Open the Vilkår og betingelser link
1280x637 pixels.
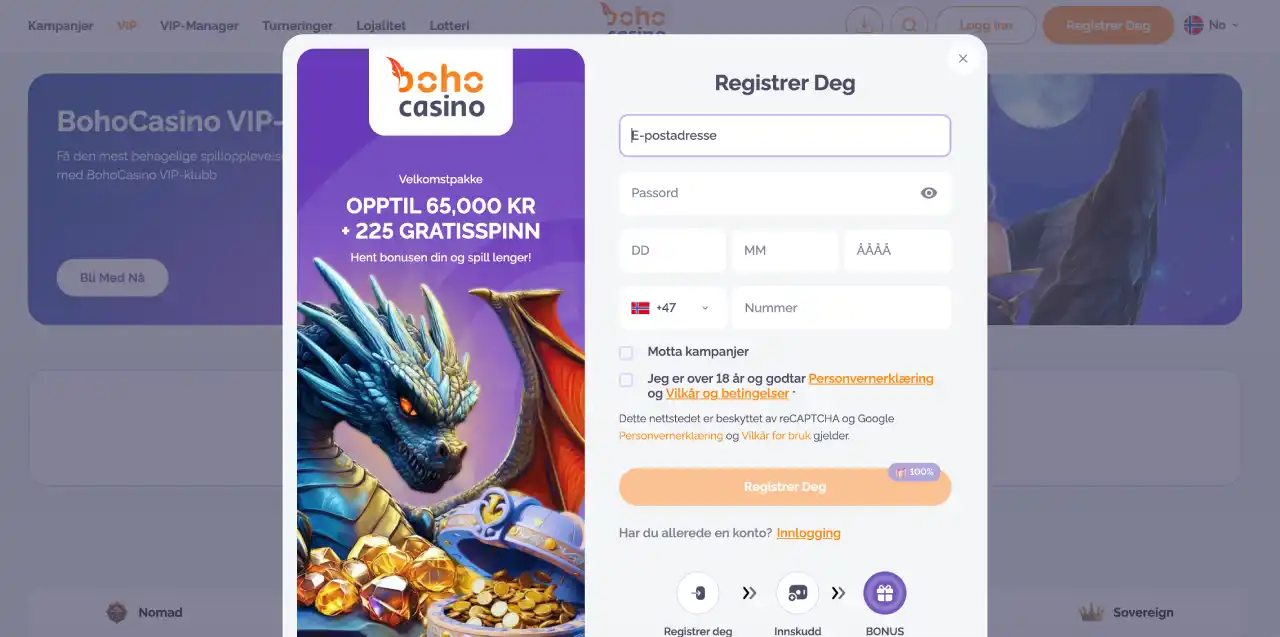click(727, 394)
